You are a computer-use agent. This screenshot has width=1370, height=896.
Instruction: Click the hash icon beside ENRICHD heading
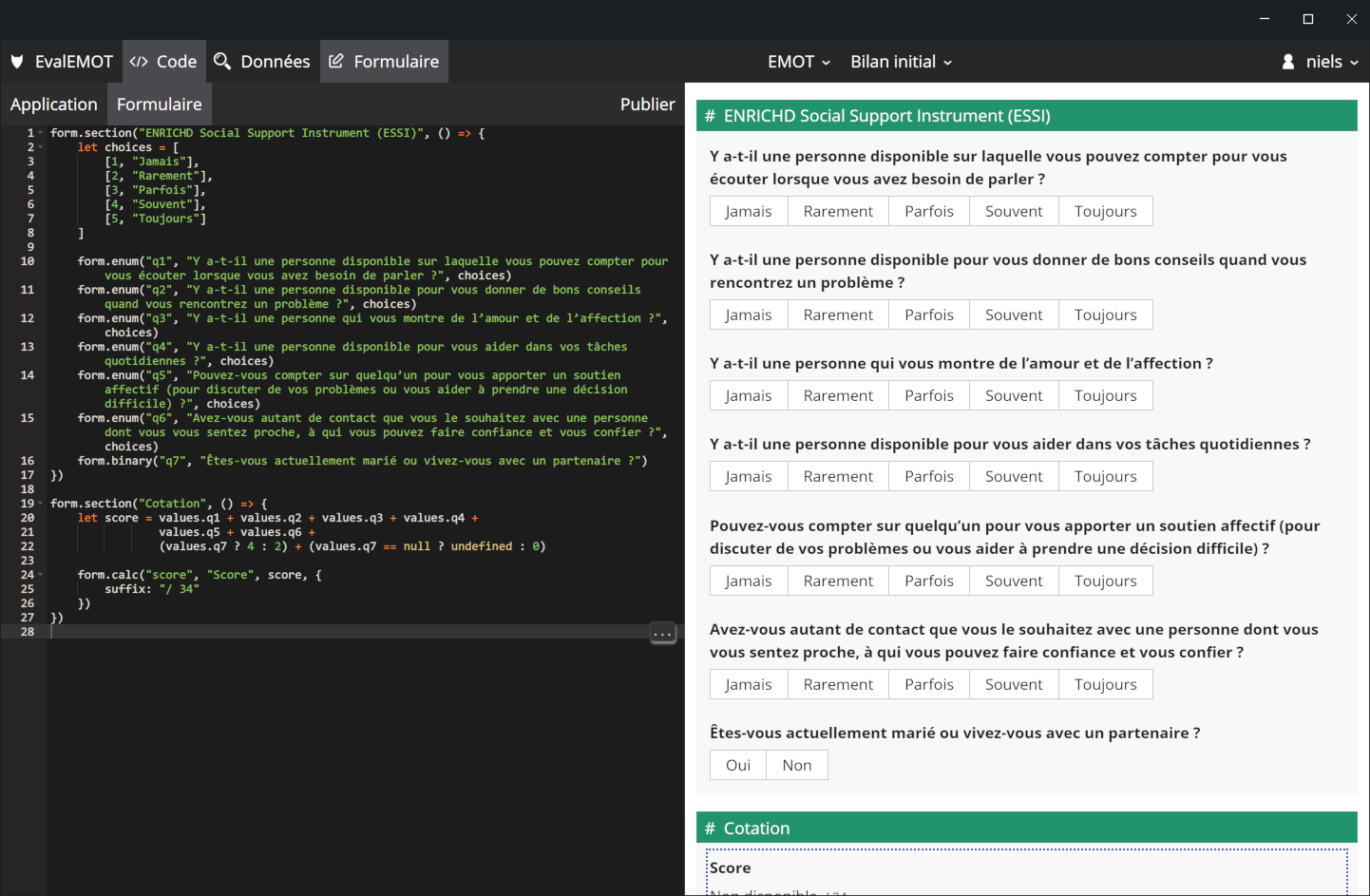coord(710,116)
